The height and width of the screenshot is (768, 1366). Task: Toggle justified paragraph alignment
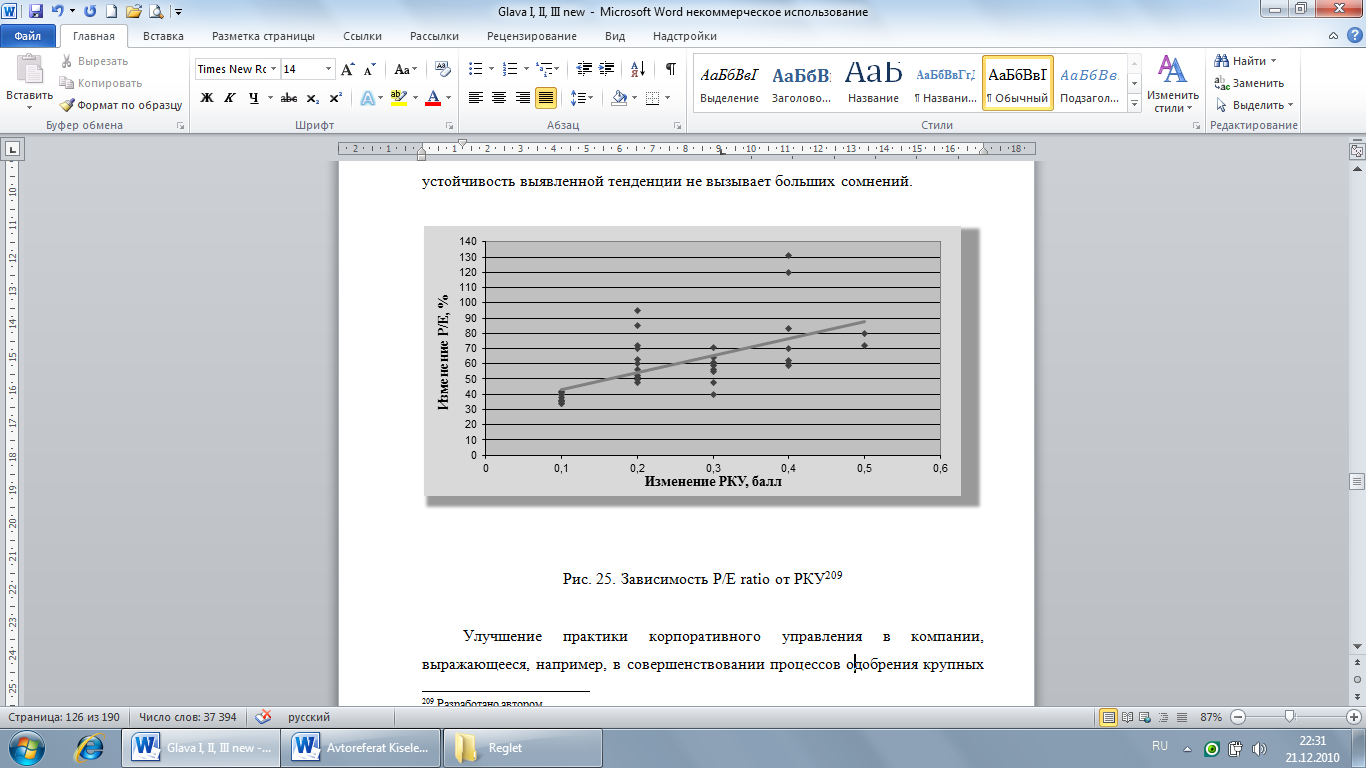click(546, 98)
